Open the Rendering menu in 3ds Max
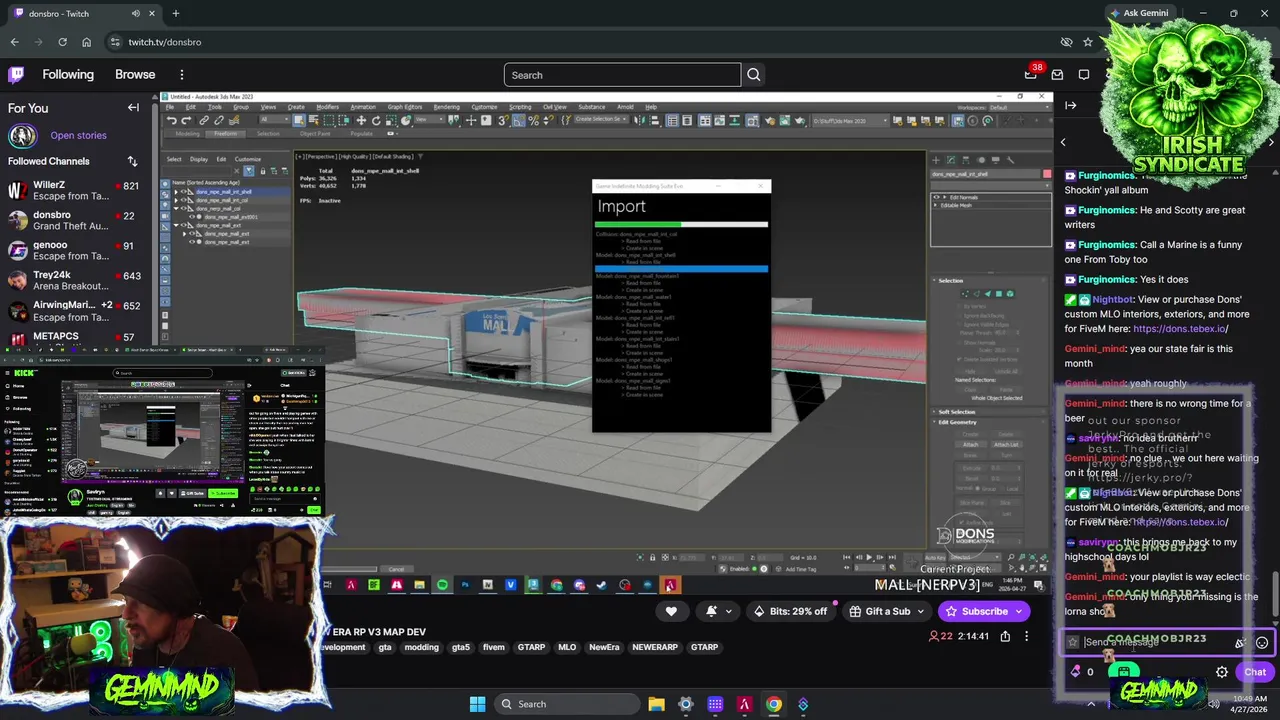 pyautogui.click(x=446, y=107)
